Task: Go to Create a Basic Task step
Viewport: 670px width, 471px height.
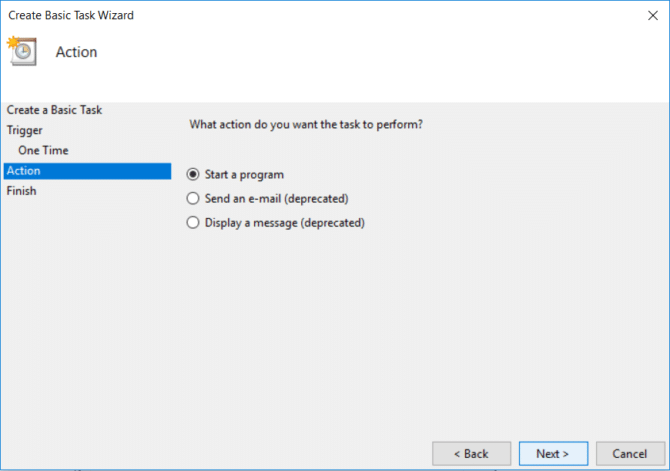Action: tap(54, 110)
